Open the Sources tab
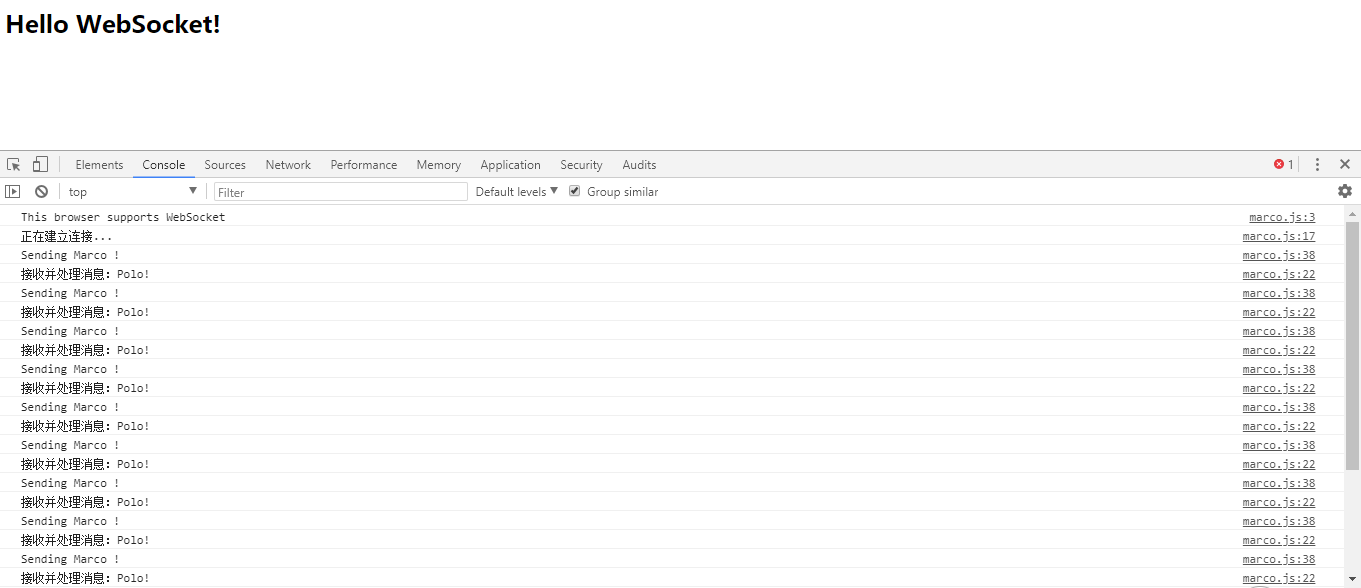The width and height of the screenshot is (1361, 588). click(x=225, y=165)
